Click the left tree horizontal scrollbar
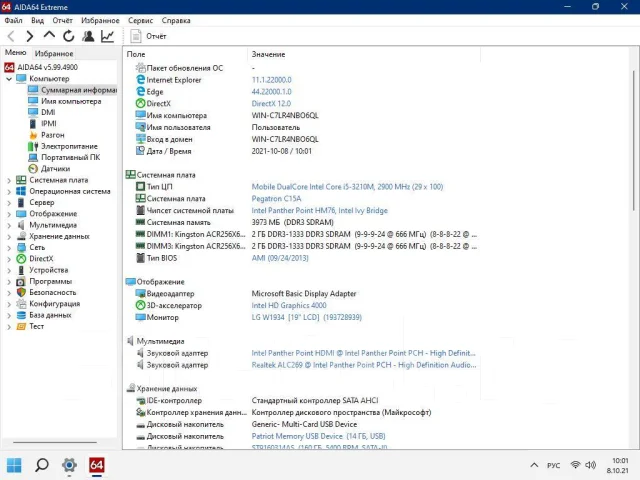This screenshot has height=480, width=640. click(55, 442)
